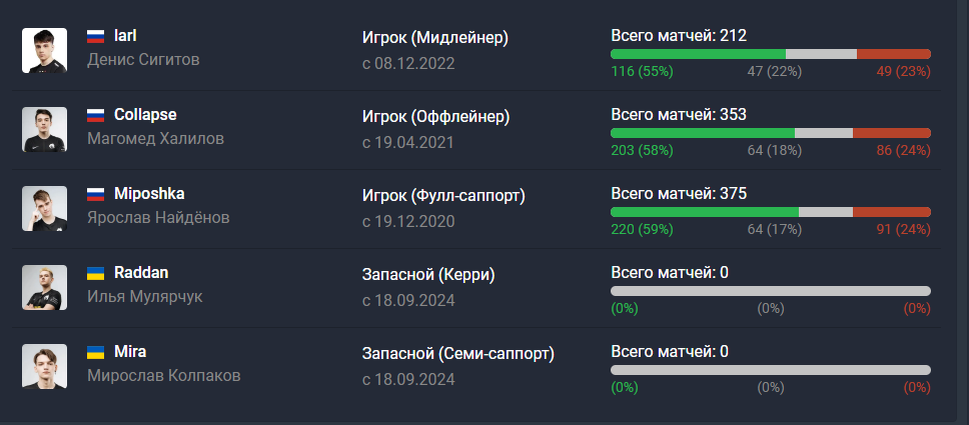Open Mira's player photo
Viewport: 969px width, 425px height.
pos(44,367)
